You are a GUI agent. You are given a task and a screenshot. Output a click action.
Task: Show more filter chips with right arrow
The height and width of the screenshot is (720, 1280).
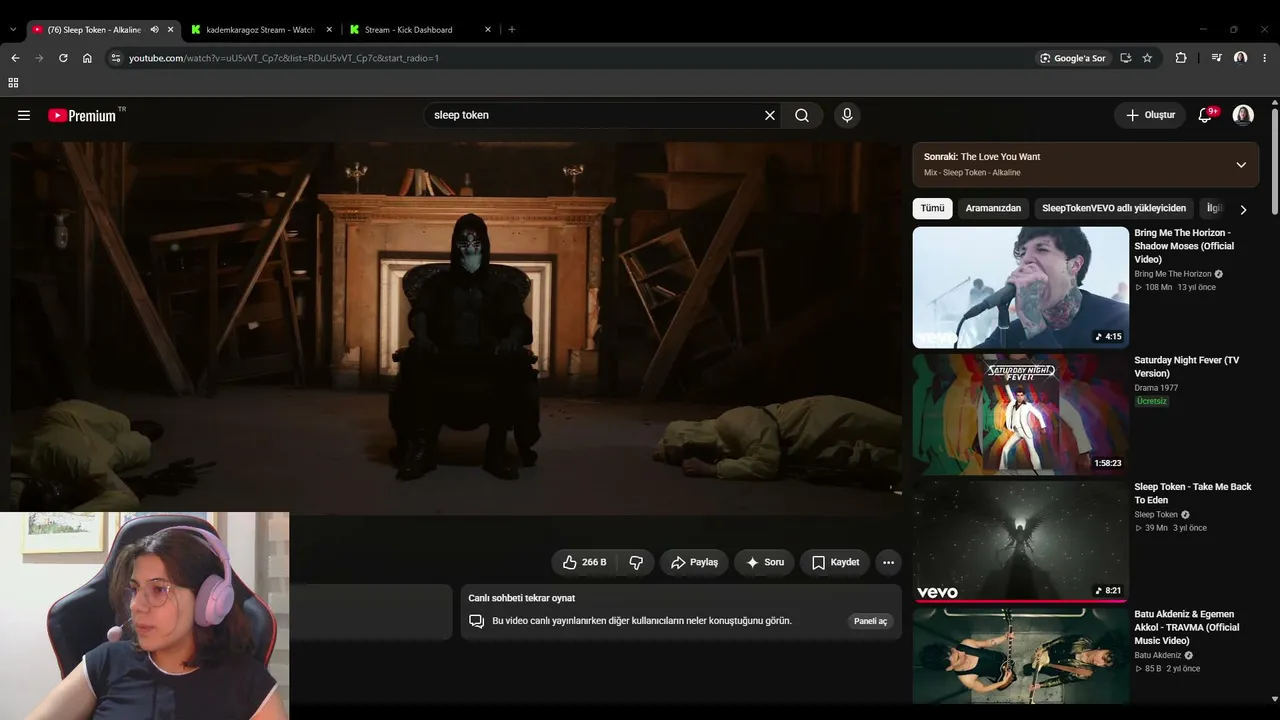click(1243, 209)
